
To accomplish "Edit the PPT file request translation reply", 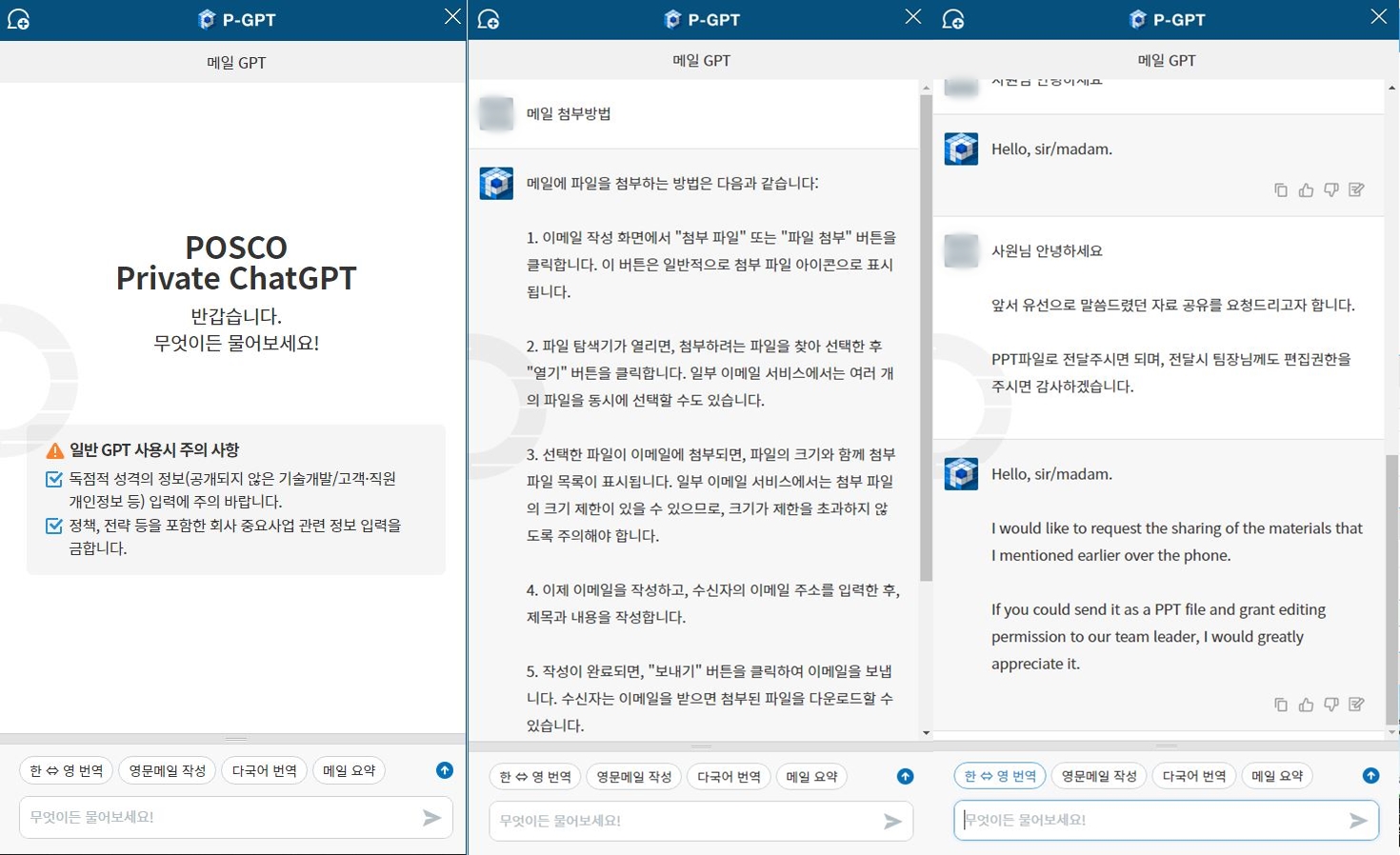I will pos(1357,704).
